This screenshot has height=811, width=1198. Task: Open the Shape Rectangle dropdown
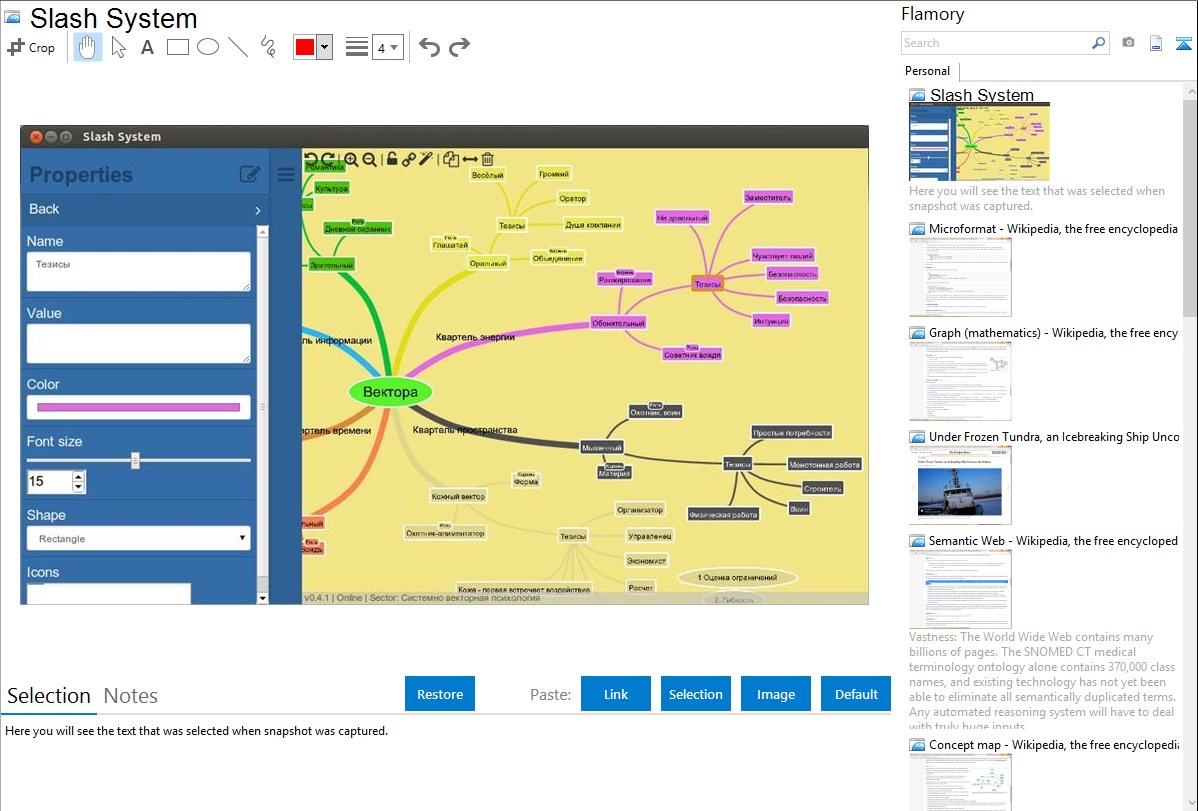138,538
